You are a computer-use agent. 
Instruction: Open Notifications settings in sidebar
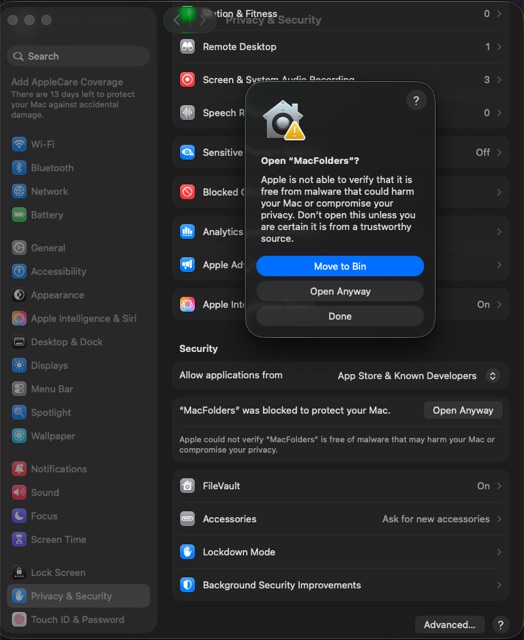78,469
